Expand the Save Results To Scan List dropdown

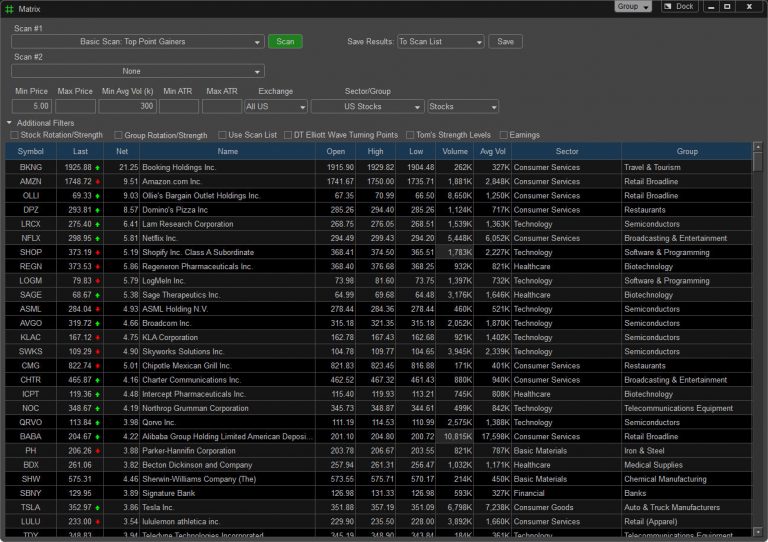(x=440, y=42)
